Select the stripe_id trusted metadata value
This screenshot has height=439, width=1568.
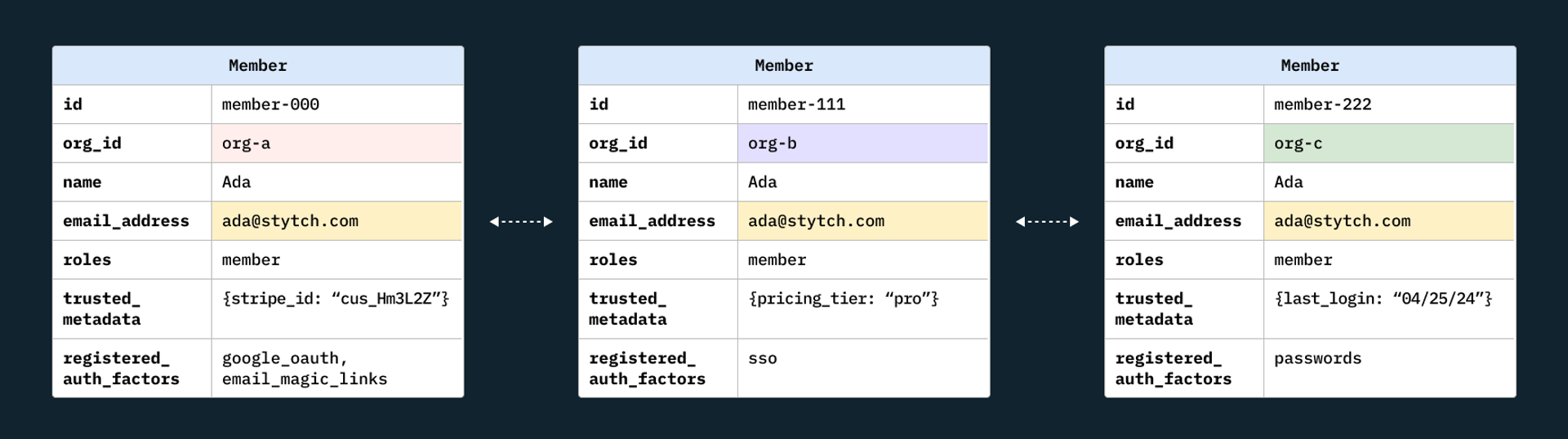click(336, 299)
